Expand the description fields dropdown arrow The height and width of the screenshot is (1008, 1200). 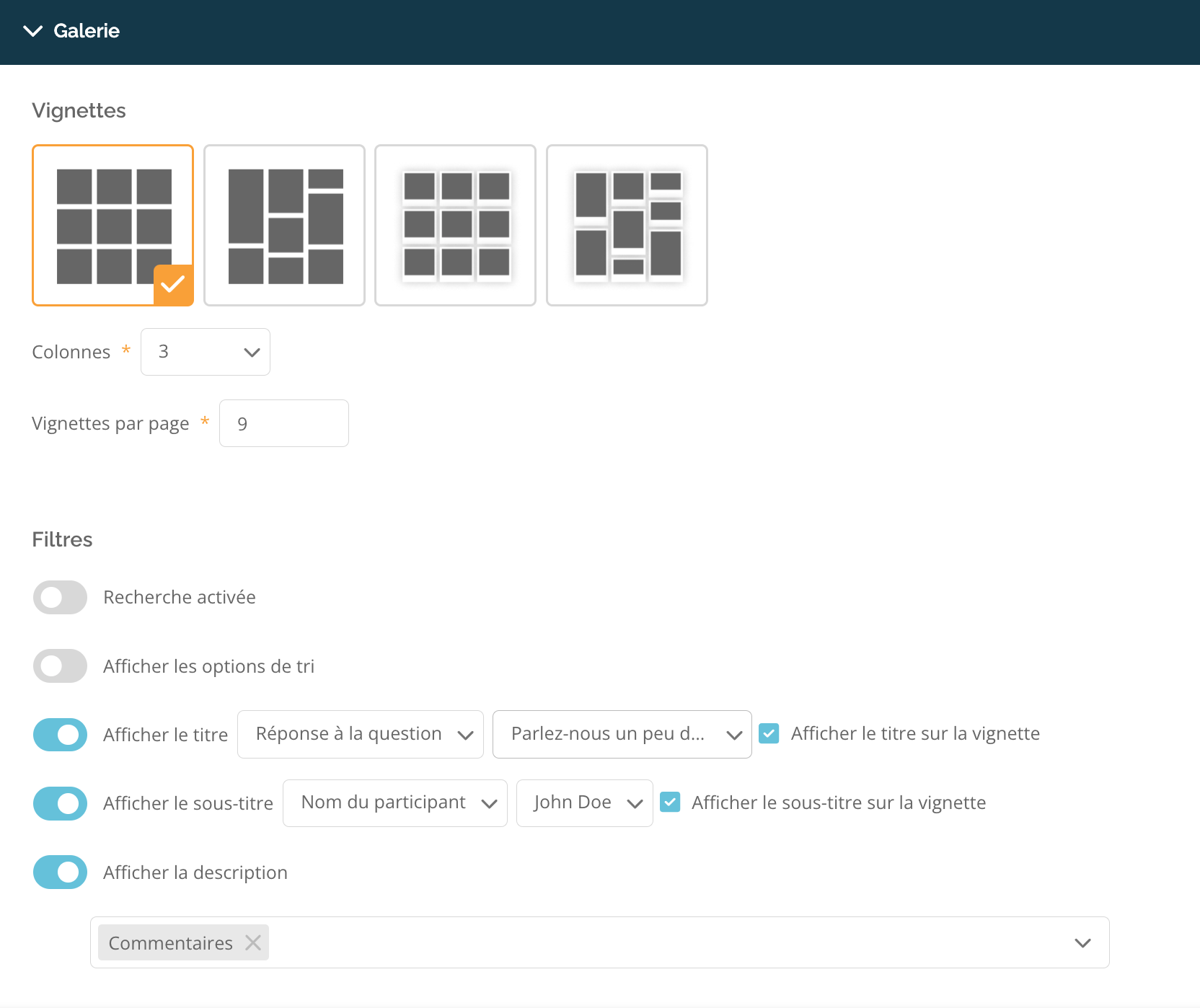point(1082,942)
